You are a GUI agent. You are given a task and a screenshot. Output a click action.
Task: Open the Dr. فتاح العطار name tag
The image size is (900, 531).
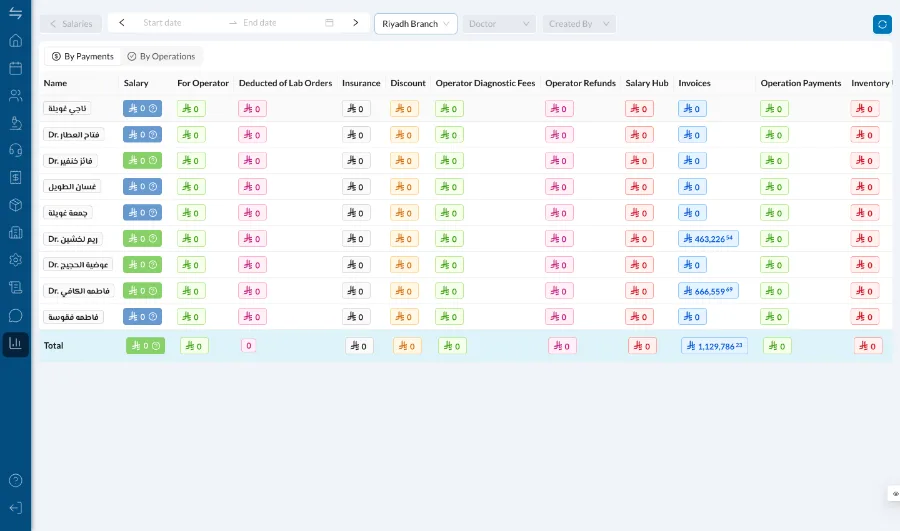[73, 134]
